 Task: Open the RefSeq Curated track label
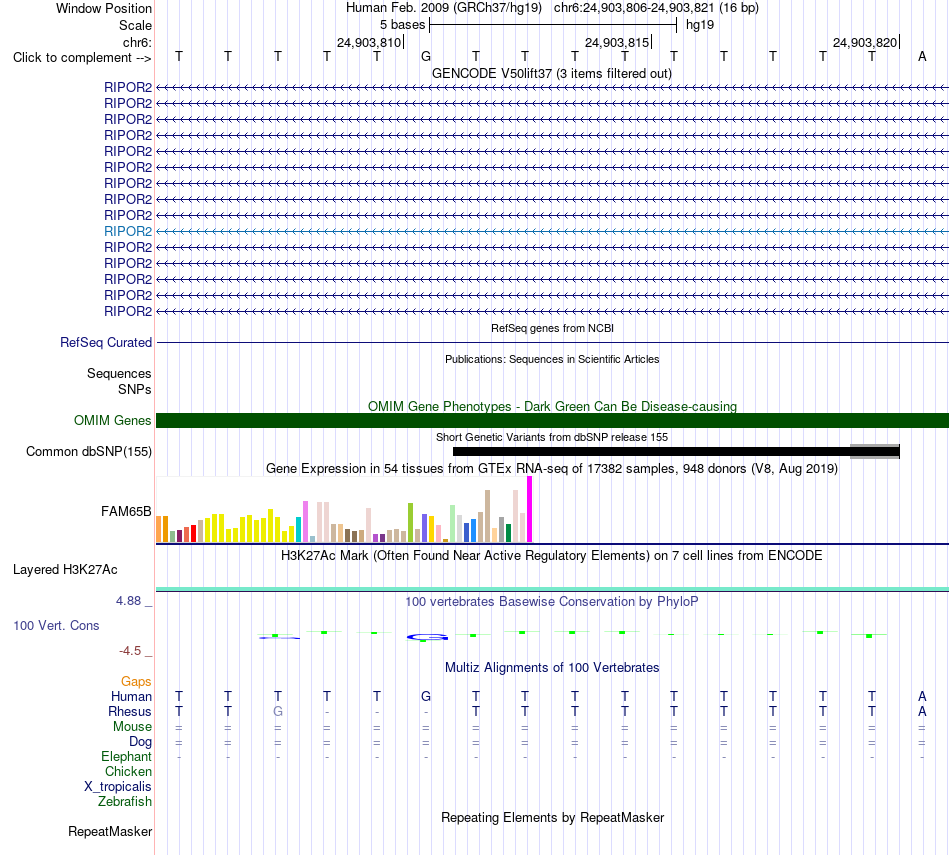point(106,342)
